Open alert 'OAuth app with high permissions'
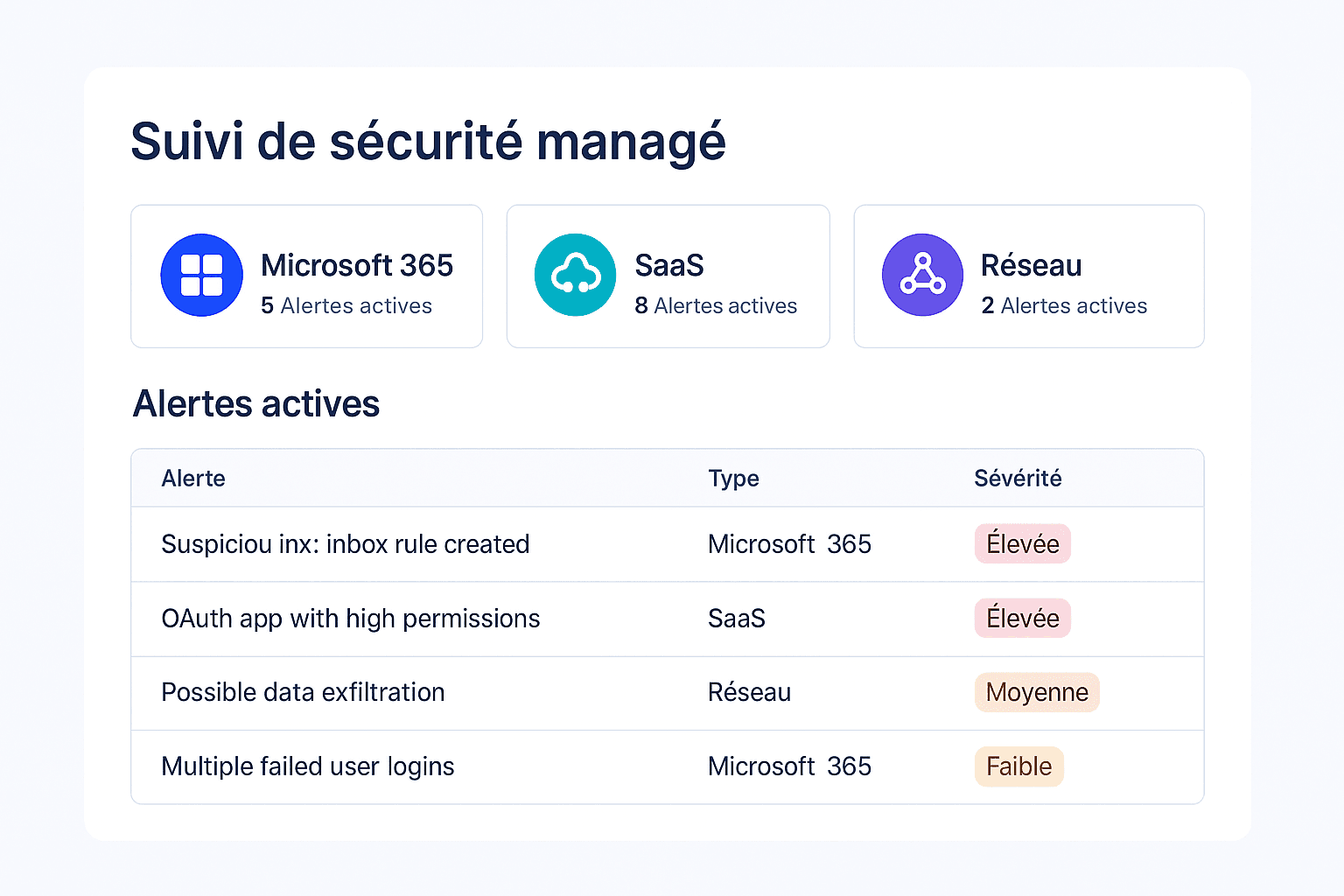This screenshot has height=896, width=1344. (350, 619)
